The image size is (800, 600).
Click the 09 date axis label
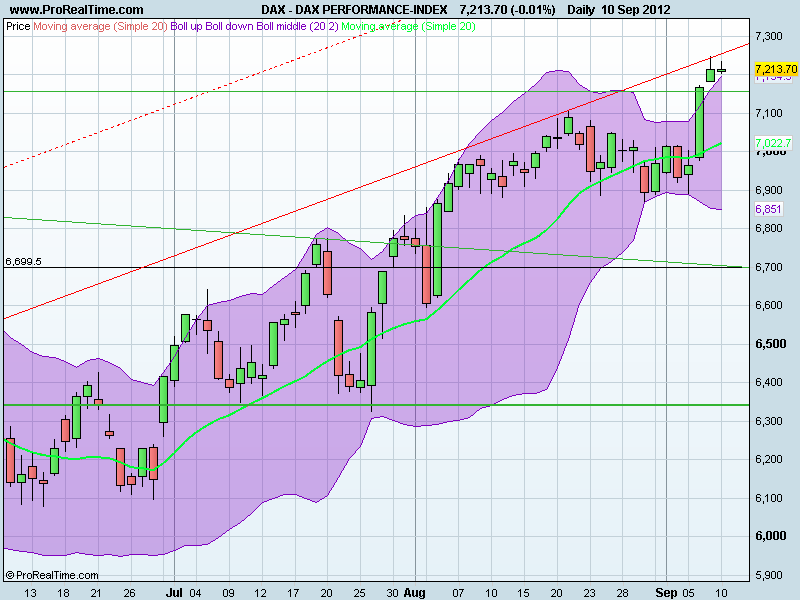click(228, 593)
